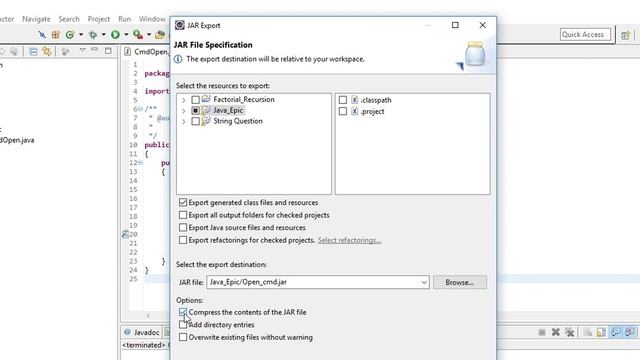Enable Export refactorings for checked projects

(183, 240)
